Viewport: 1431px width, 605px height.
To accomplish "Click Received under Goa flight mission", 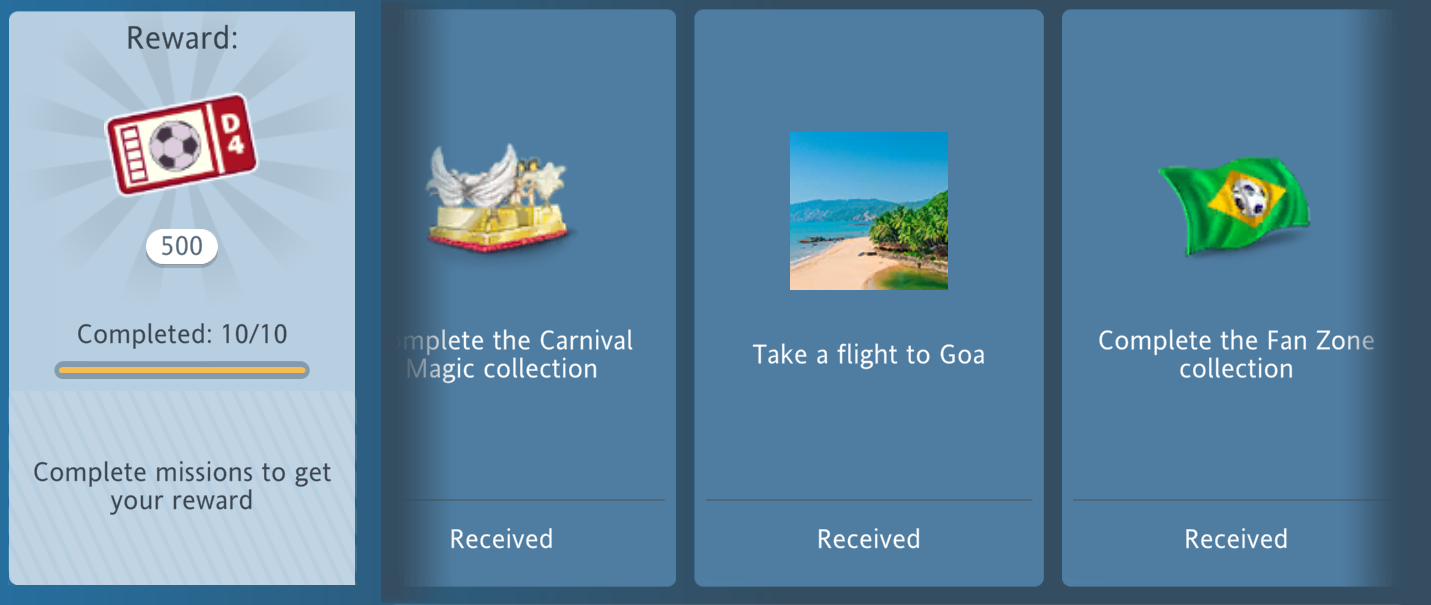I will pyautogui.click(x=869, y=539).
